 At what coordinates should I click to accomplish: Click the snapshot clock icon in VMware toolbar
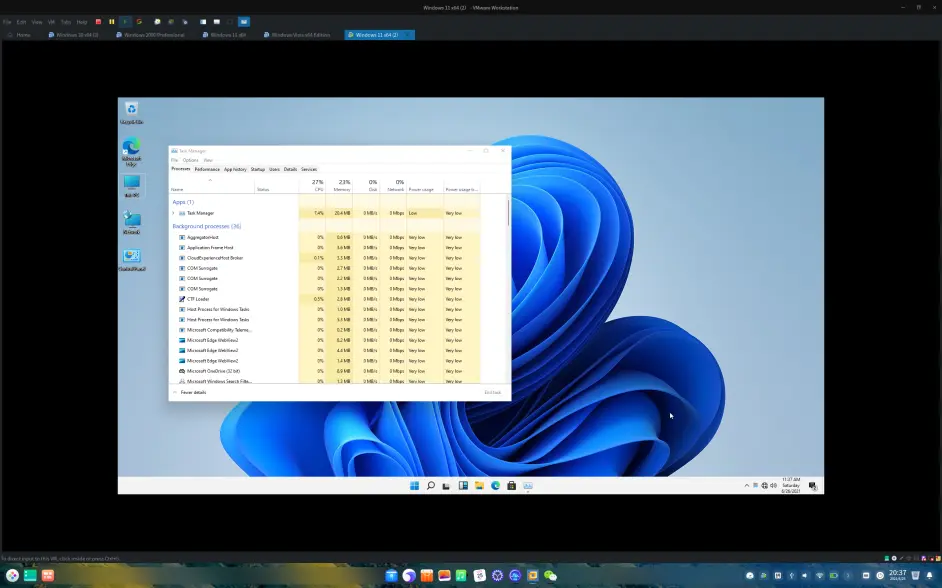pyautogui.click(x=157, y=22)
